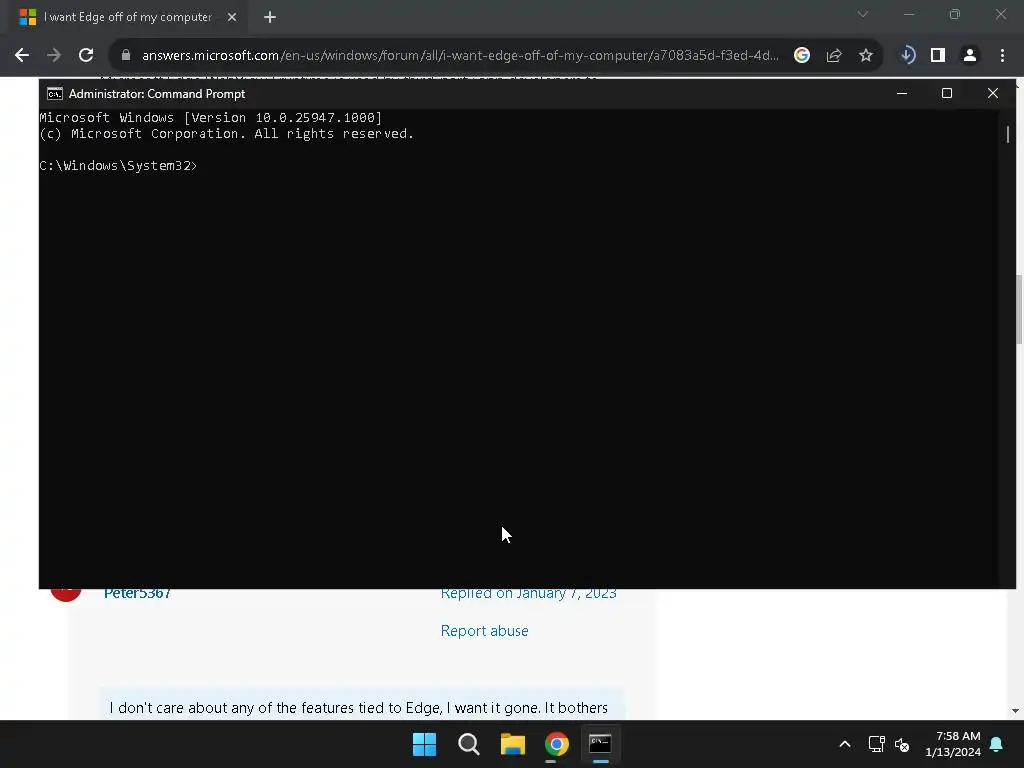Screen dimensions: 1024x768
Task: Click the C:\Windows\System32> prompt line
Action: point(118,166)
